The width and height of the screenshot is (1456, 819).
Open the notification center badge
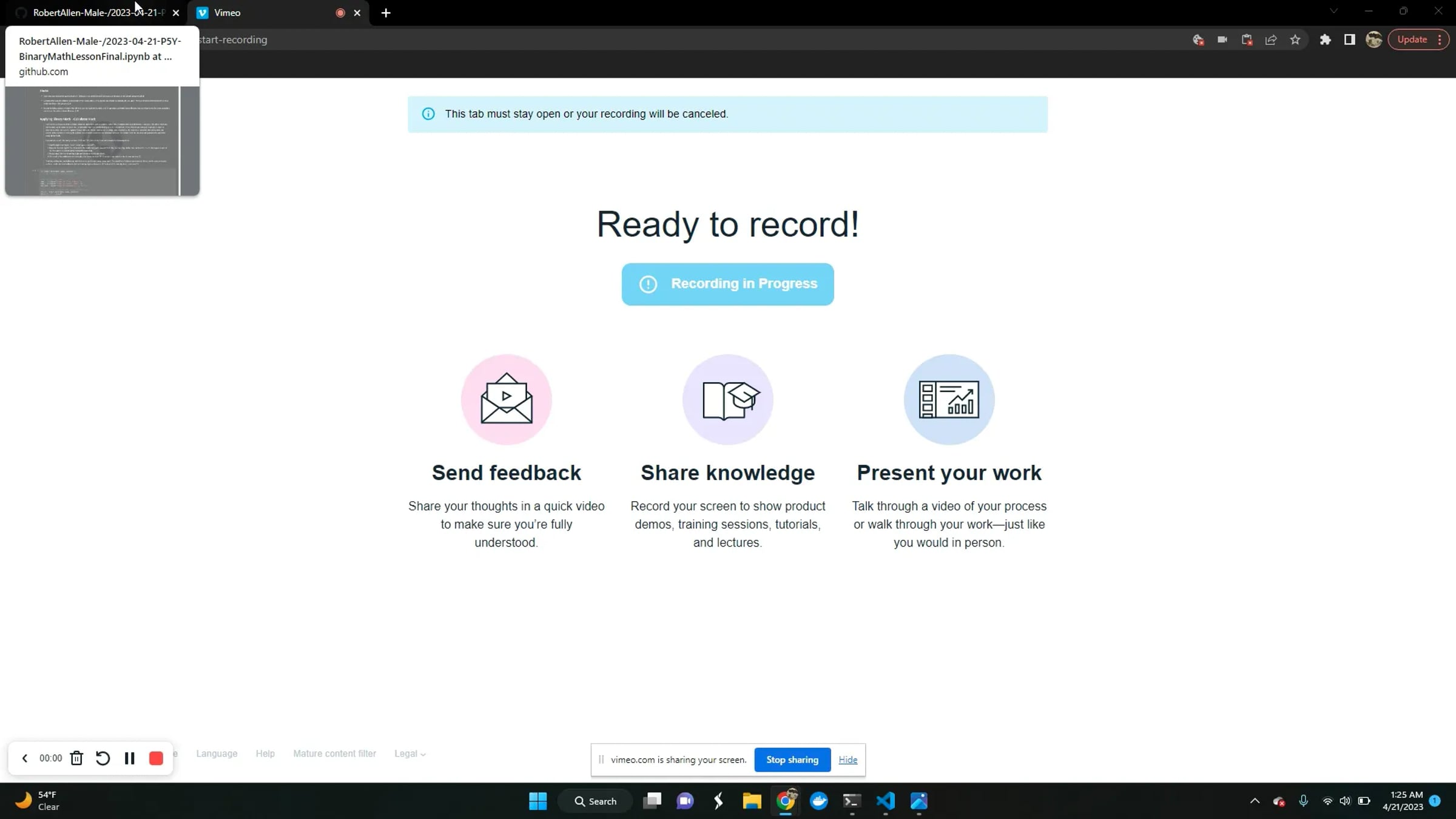click(x=1435, y=801)
